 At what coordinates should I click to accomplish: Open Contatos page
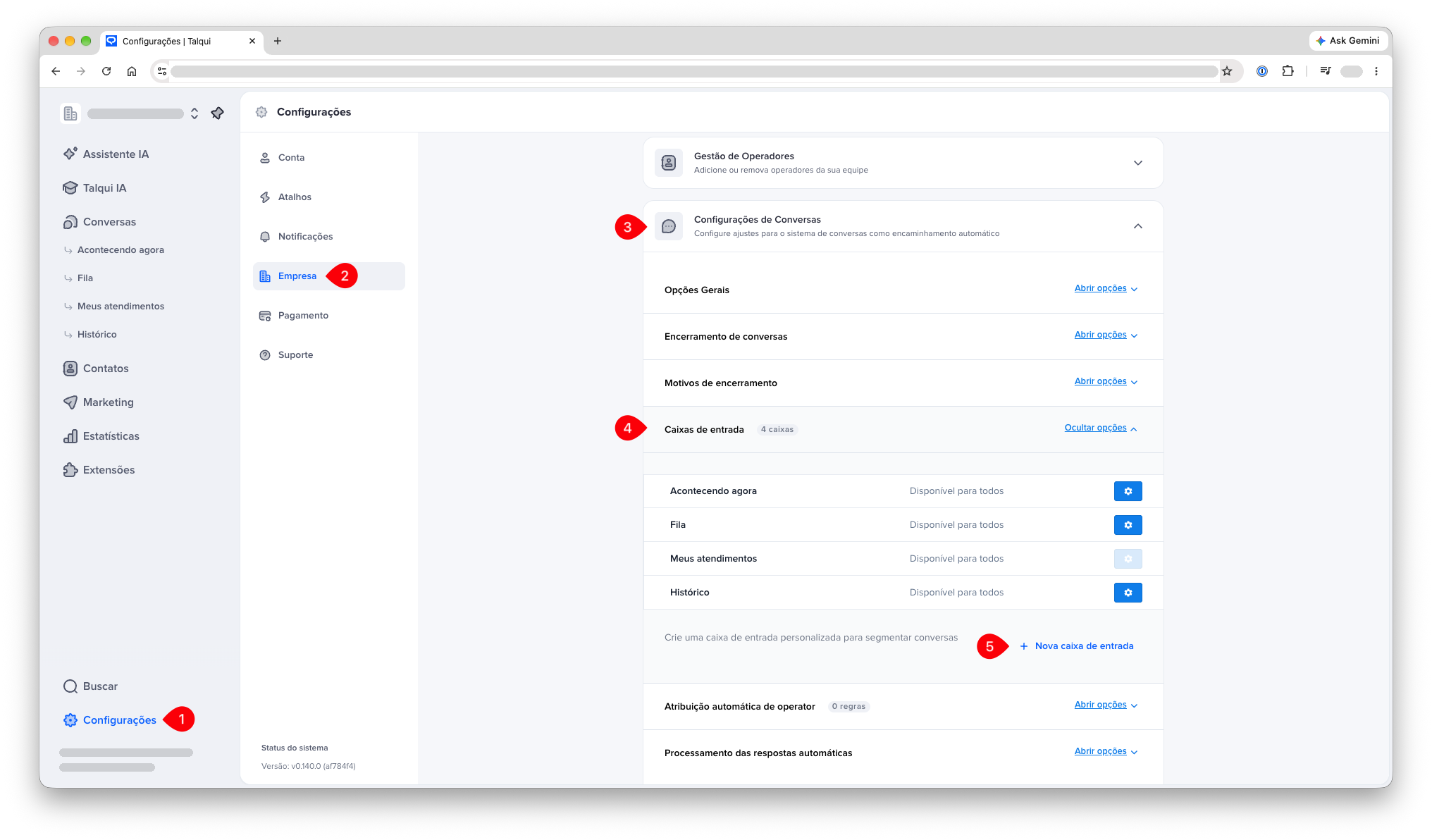pos(96,368)
